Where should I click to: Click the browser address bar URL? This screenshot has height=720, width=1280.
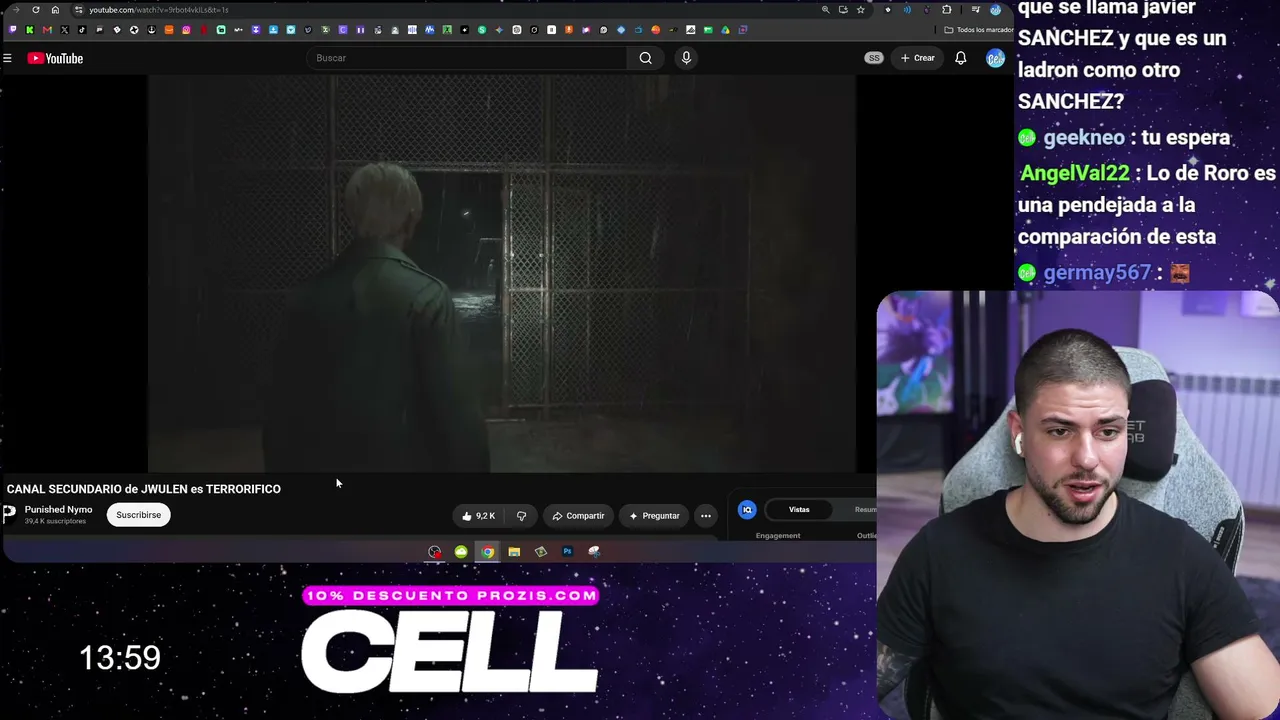[158, 10]
